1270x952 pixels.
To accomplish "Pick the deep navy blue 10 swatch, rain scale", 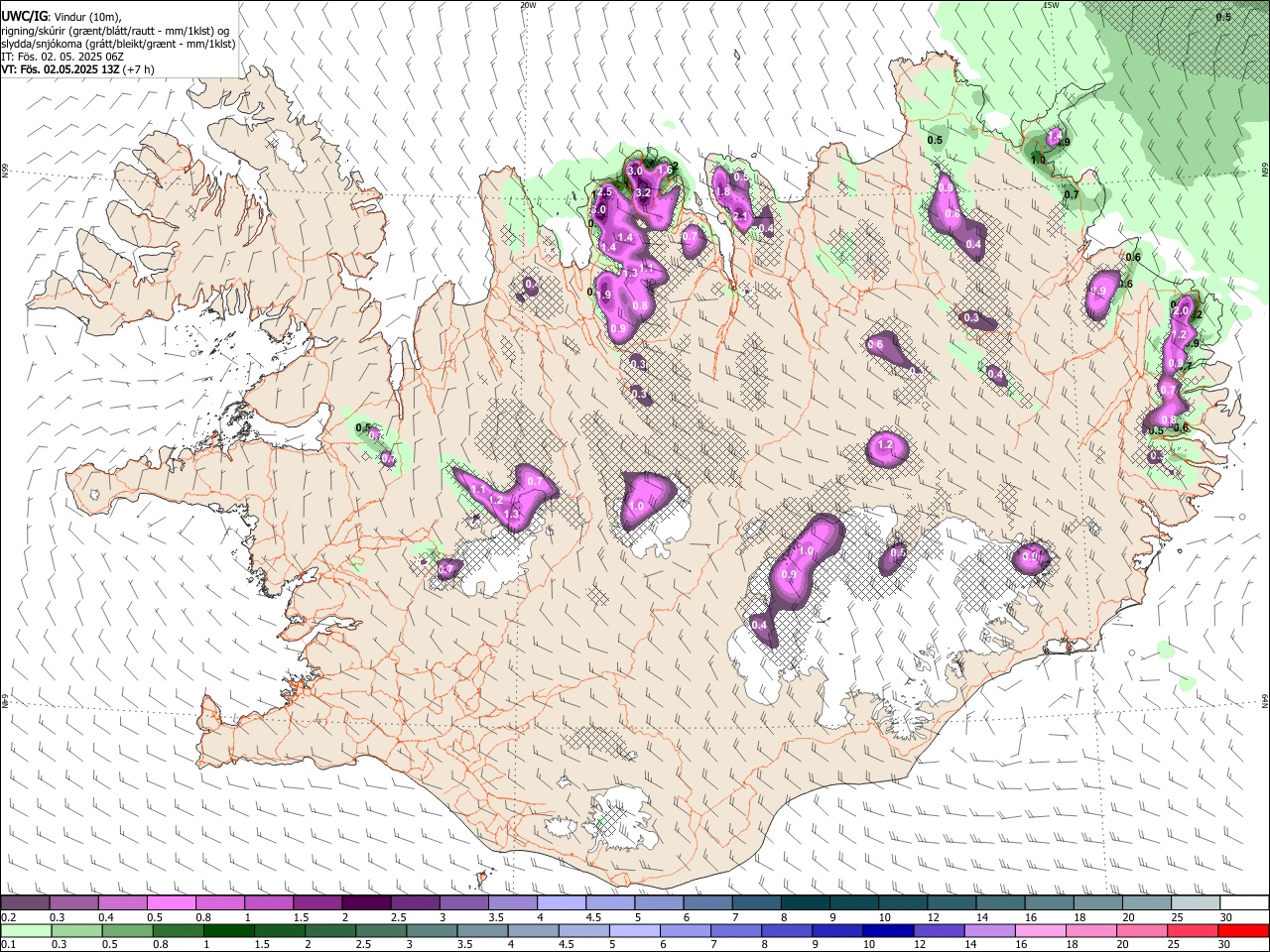I will (888, 930).
